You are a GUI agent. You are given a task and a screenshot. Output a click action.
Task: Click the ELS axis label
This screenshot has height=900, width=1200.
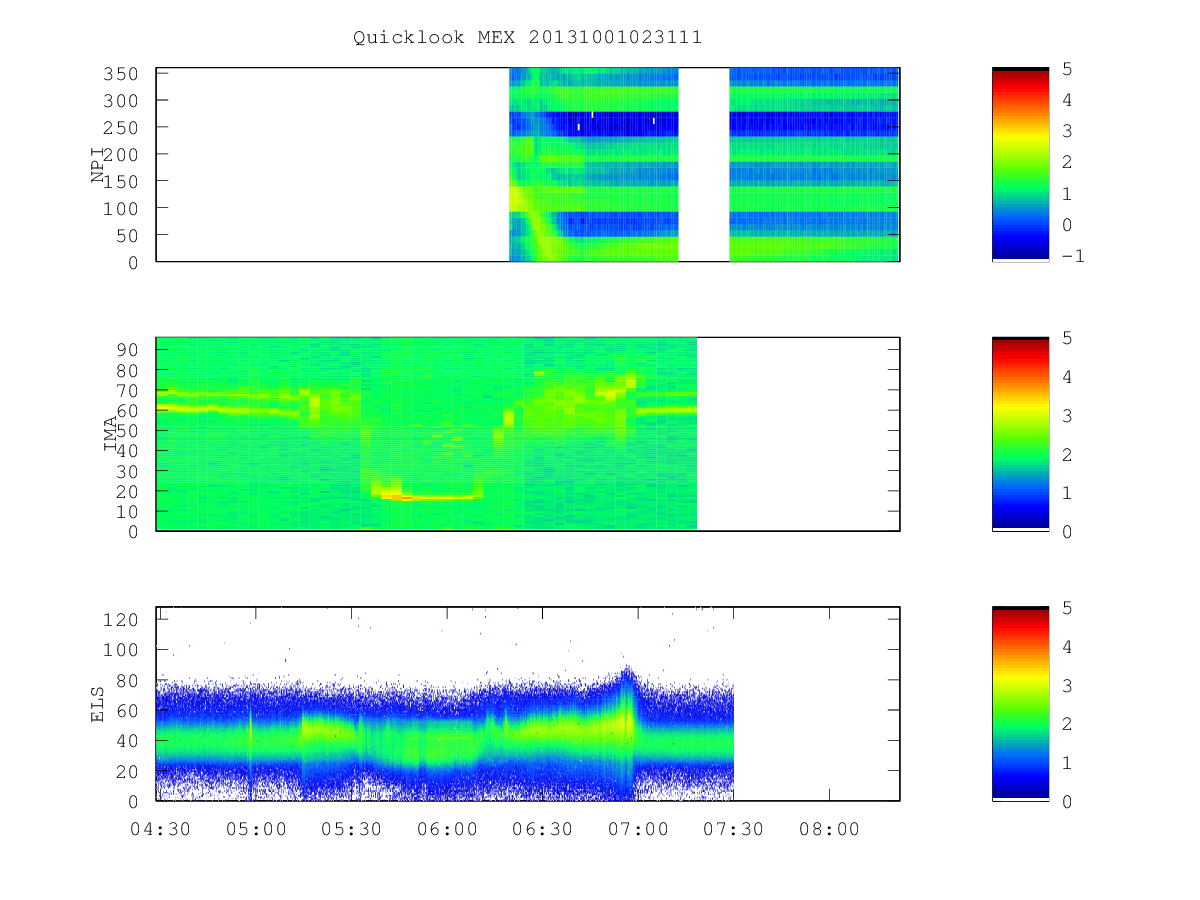coord(98,704)
